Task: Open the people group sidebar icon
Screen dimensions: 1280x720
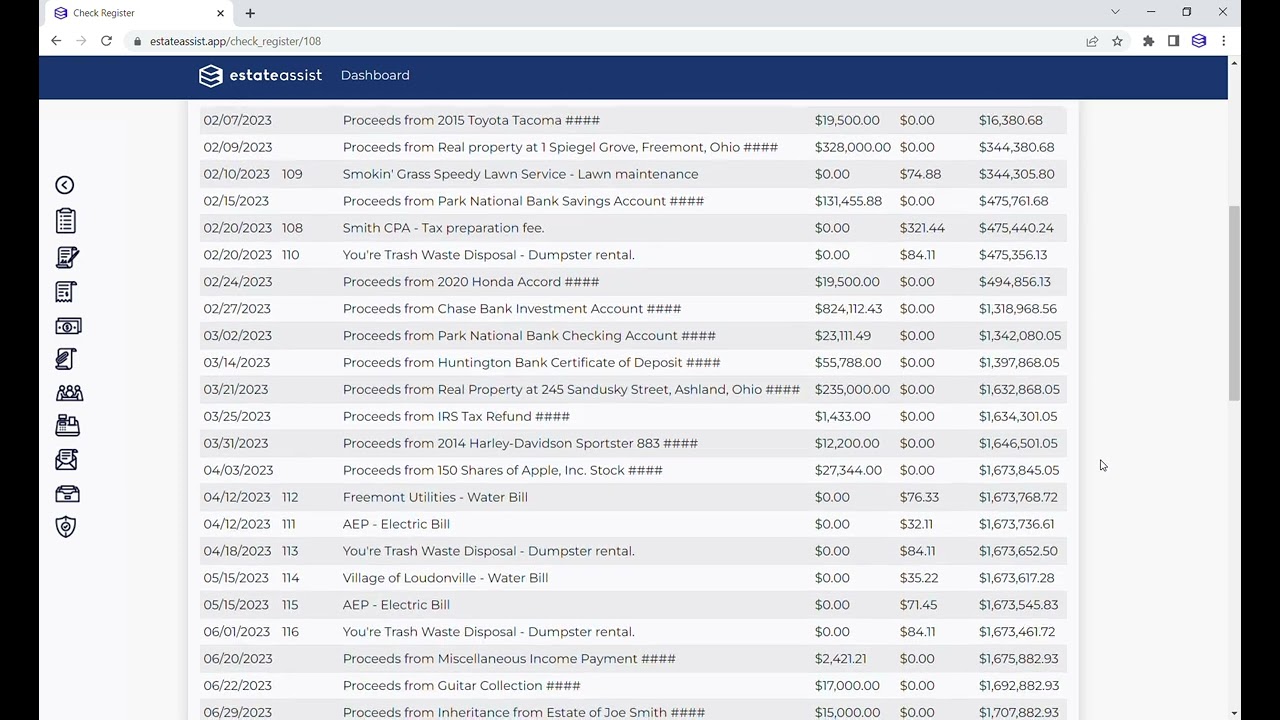Action: click(x=69, y=393)
